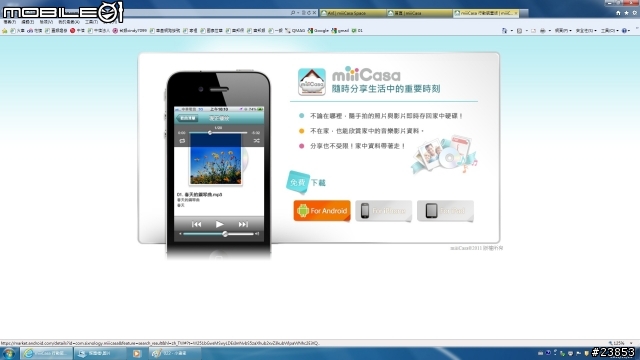Open the media player taskbar icon
The height and width of the screenshot is (360, 640).
[x=137, y=353]
